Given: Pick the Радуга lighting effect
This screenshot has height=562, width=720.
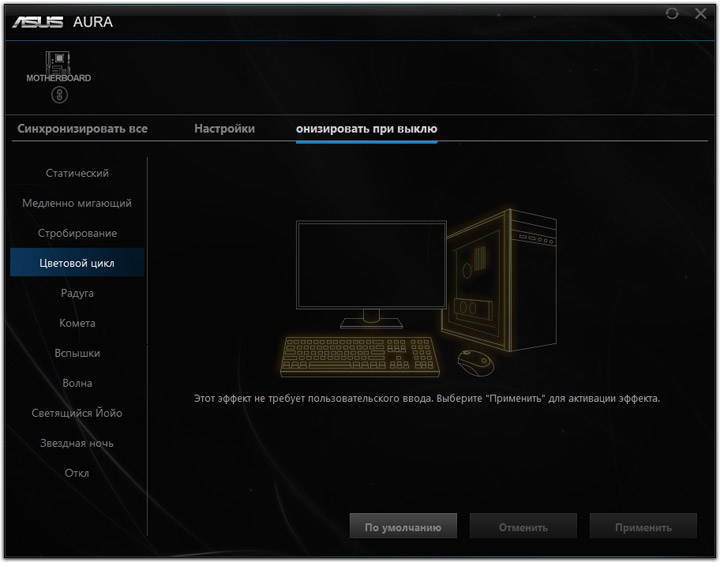Looking at the screenshot, I should pyautogui.click(x=77, y=293).
